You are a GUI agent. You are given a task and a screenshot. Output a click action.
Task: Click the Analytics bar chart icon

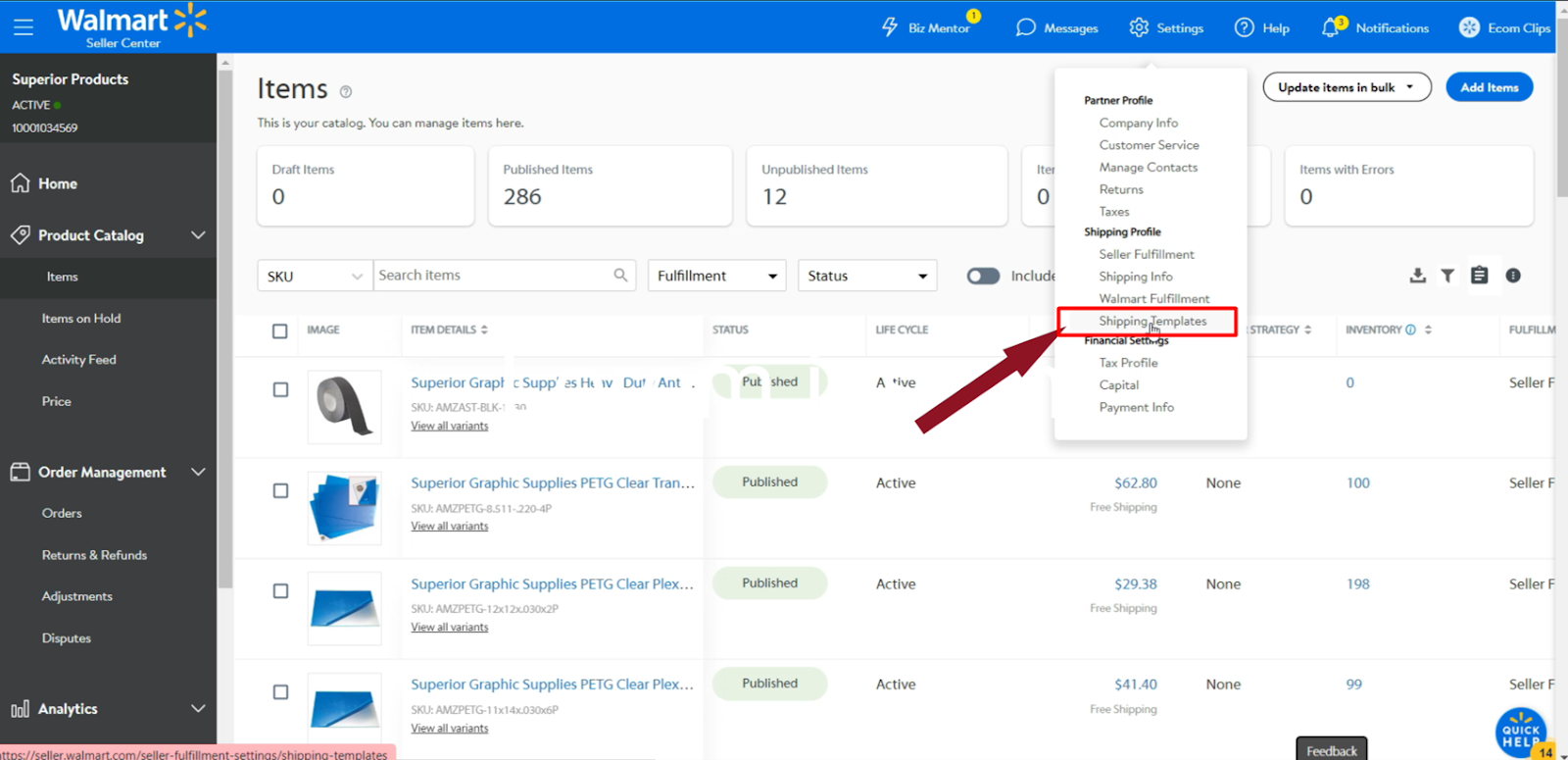coord(20,709)
